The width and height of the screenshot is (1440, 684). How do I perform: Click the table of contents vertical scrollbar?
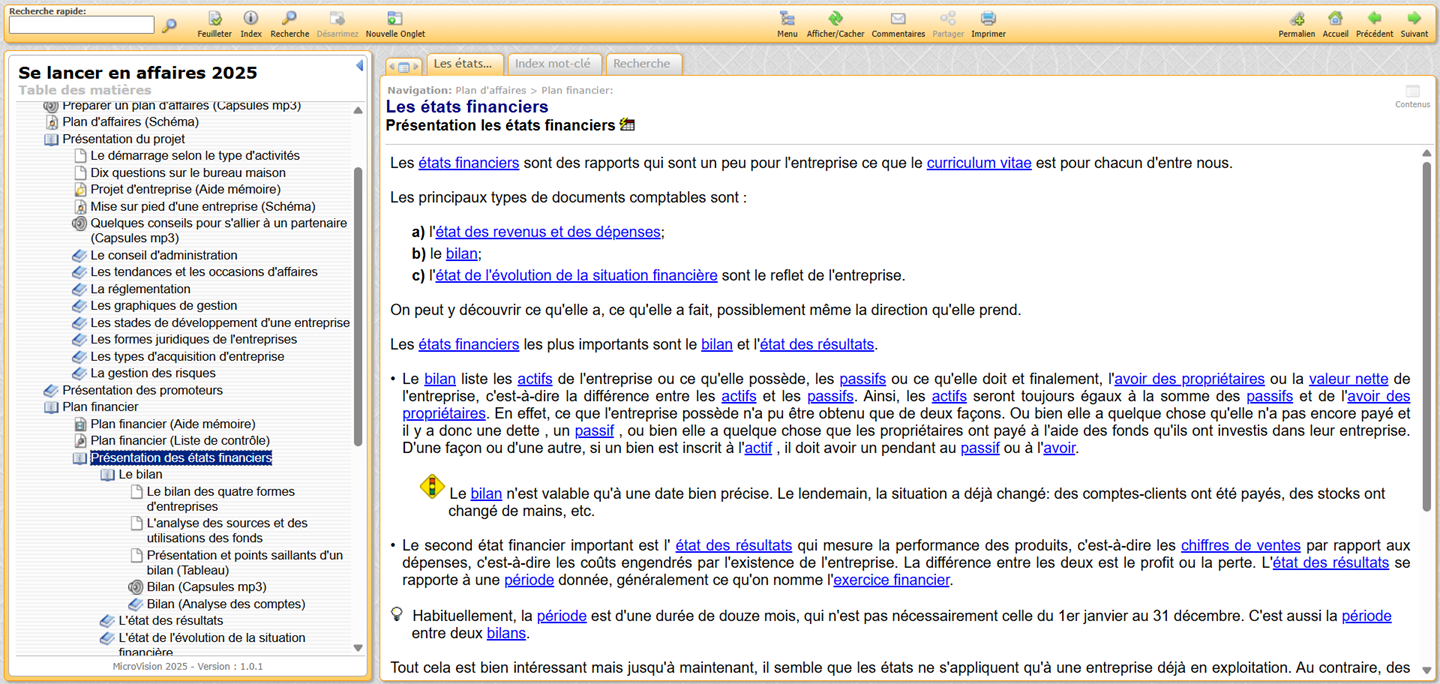pos(358,300)
